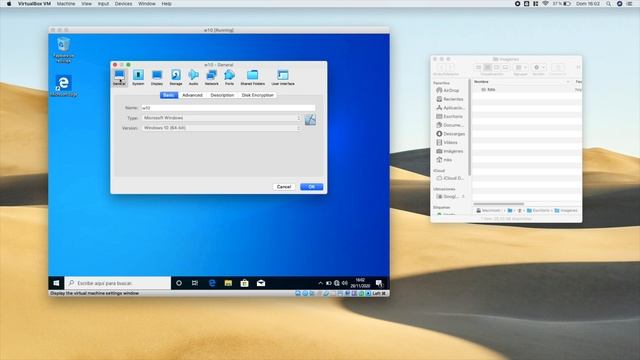Viewport: 640px width, 360px height.
Task: Open the Shared Folders settings section
Action: pyautogui.click(x=253, y=77)
